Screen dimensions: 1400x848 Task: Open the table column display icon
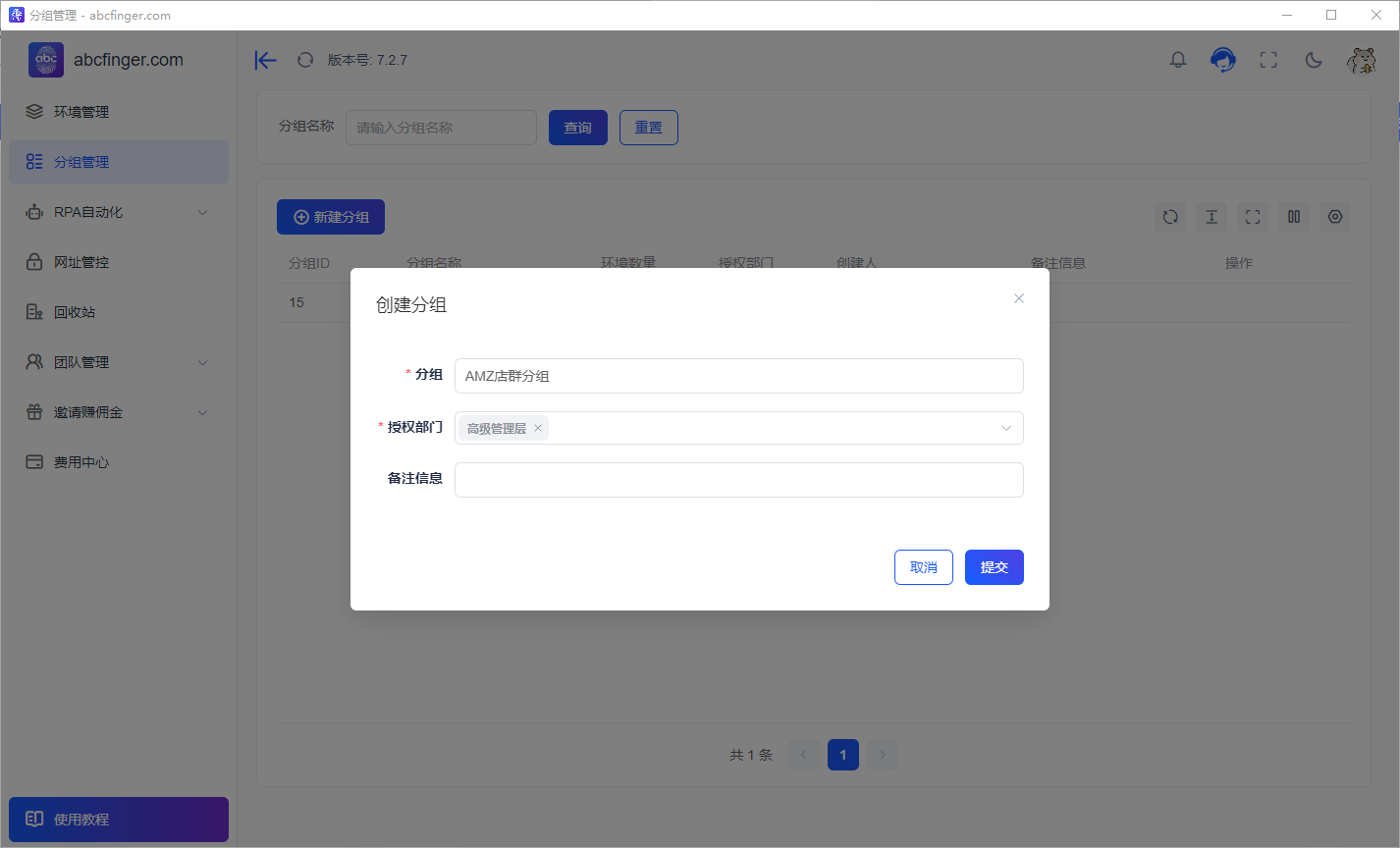click(1294, 217)
